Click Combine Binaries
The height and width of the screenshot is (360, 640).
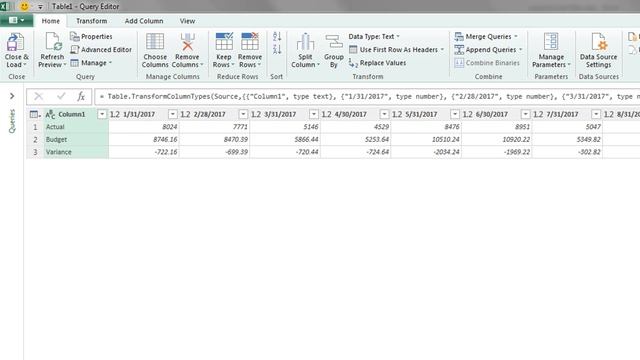click(487, 63)
